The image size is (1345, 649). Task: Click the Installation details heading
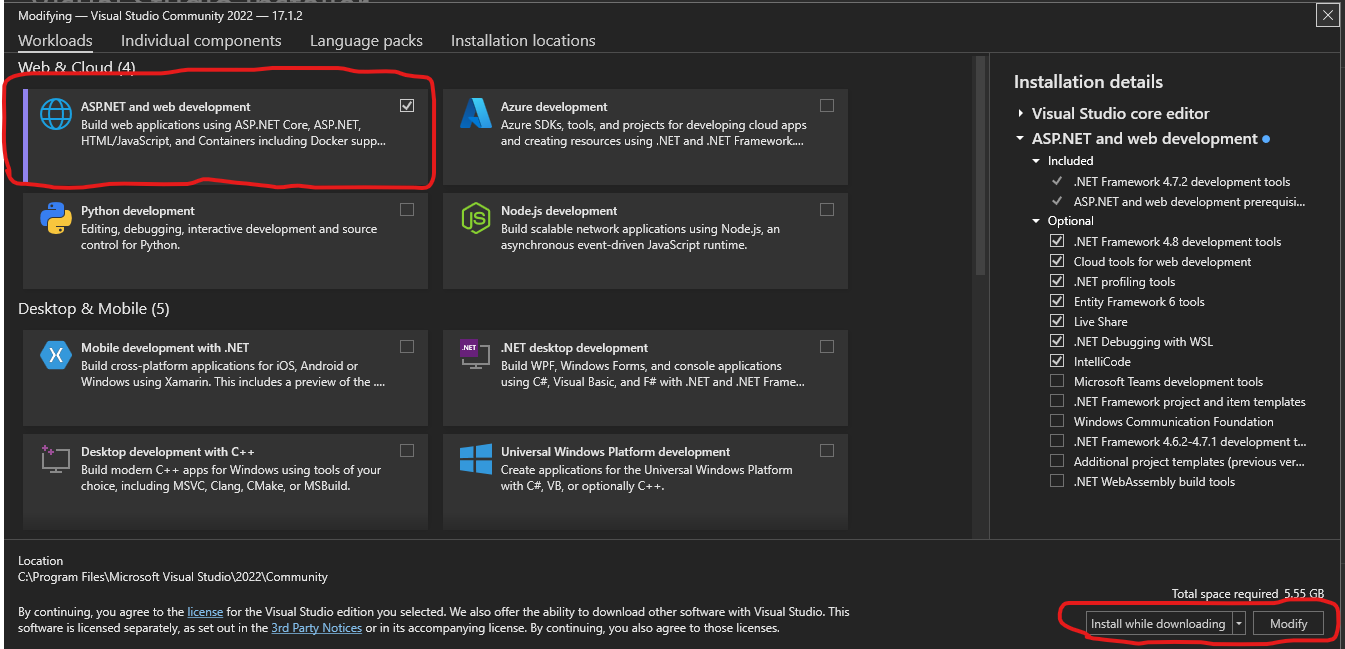point(1088,82)
